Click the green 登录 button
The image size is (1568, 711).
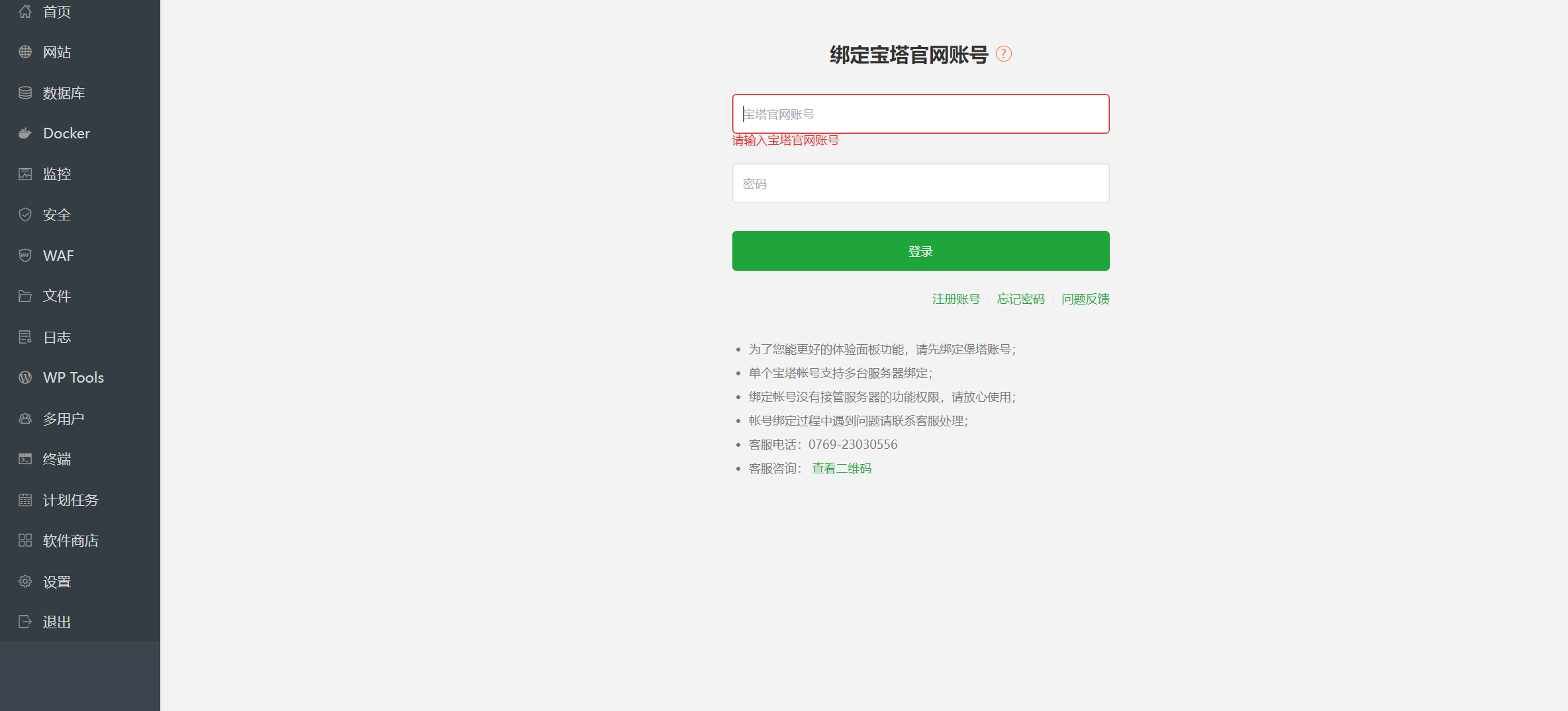point(920,251)
